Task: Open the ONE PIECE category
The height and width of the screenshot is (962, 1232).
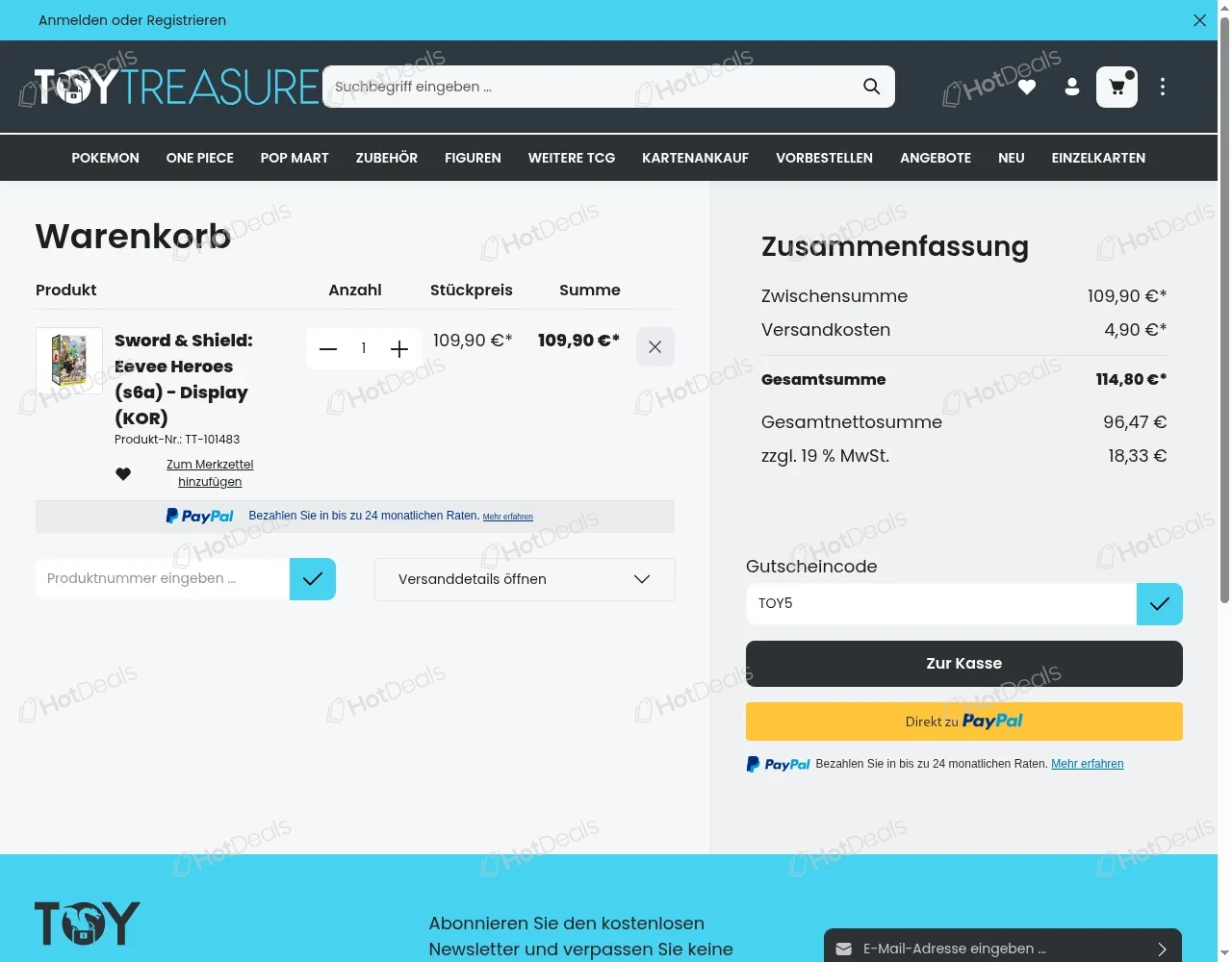Action: pyautogui.click(x=200, y=158)
